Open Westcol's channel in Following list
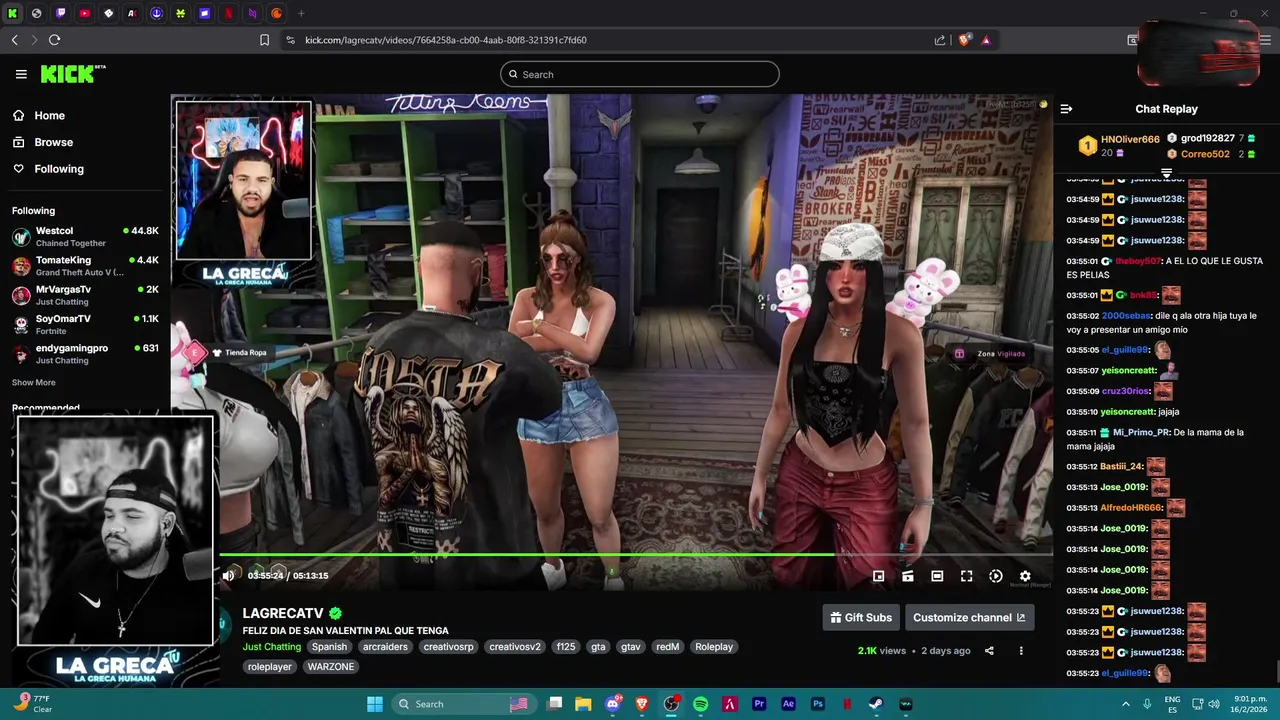The image size is (1280, 720). tap(85, 237)
